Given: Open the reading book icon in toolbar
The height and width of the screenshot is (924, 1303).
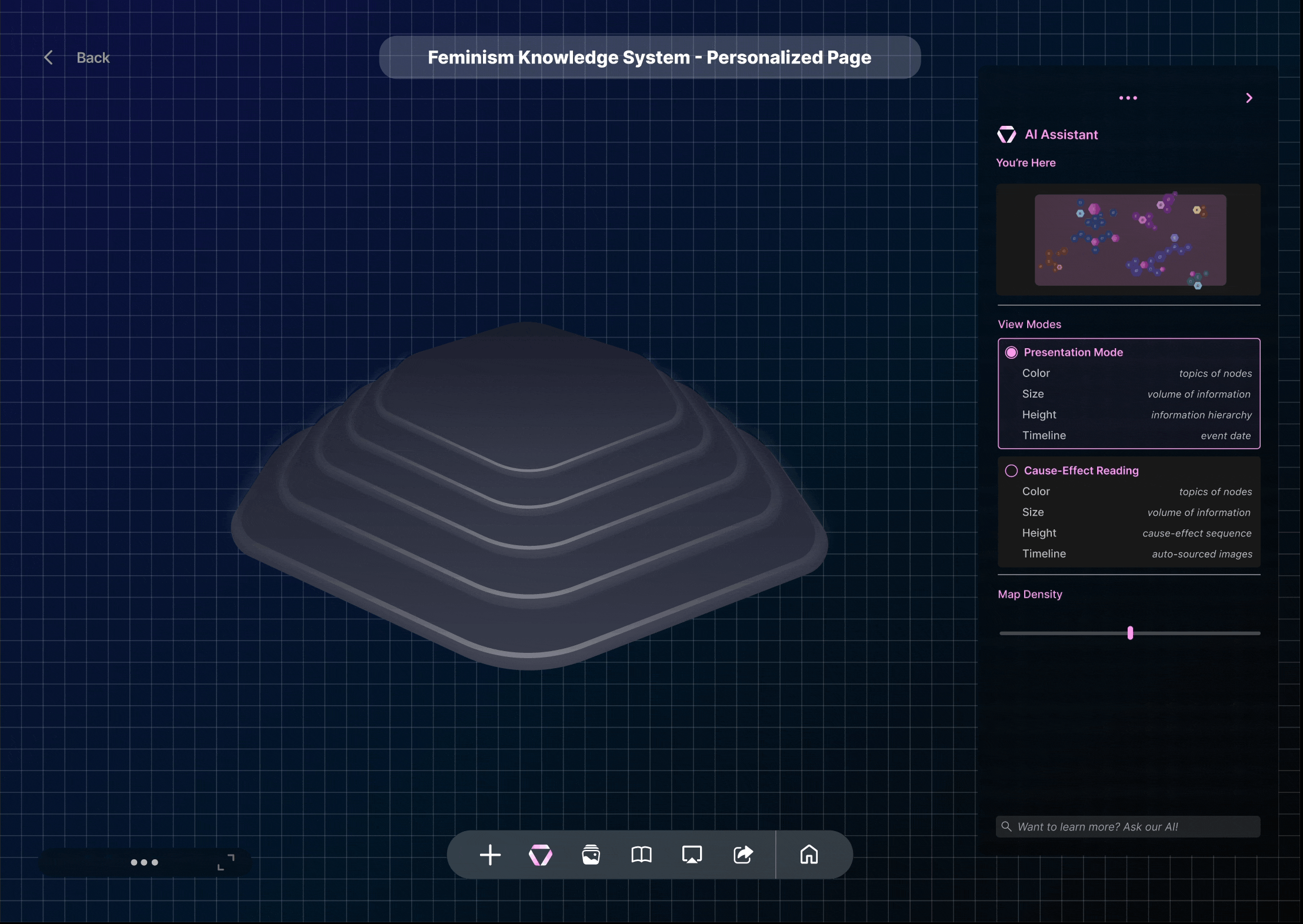Looking at the screenshot, I should pyautogui.click(x=641, y=855).
